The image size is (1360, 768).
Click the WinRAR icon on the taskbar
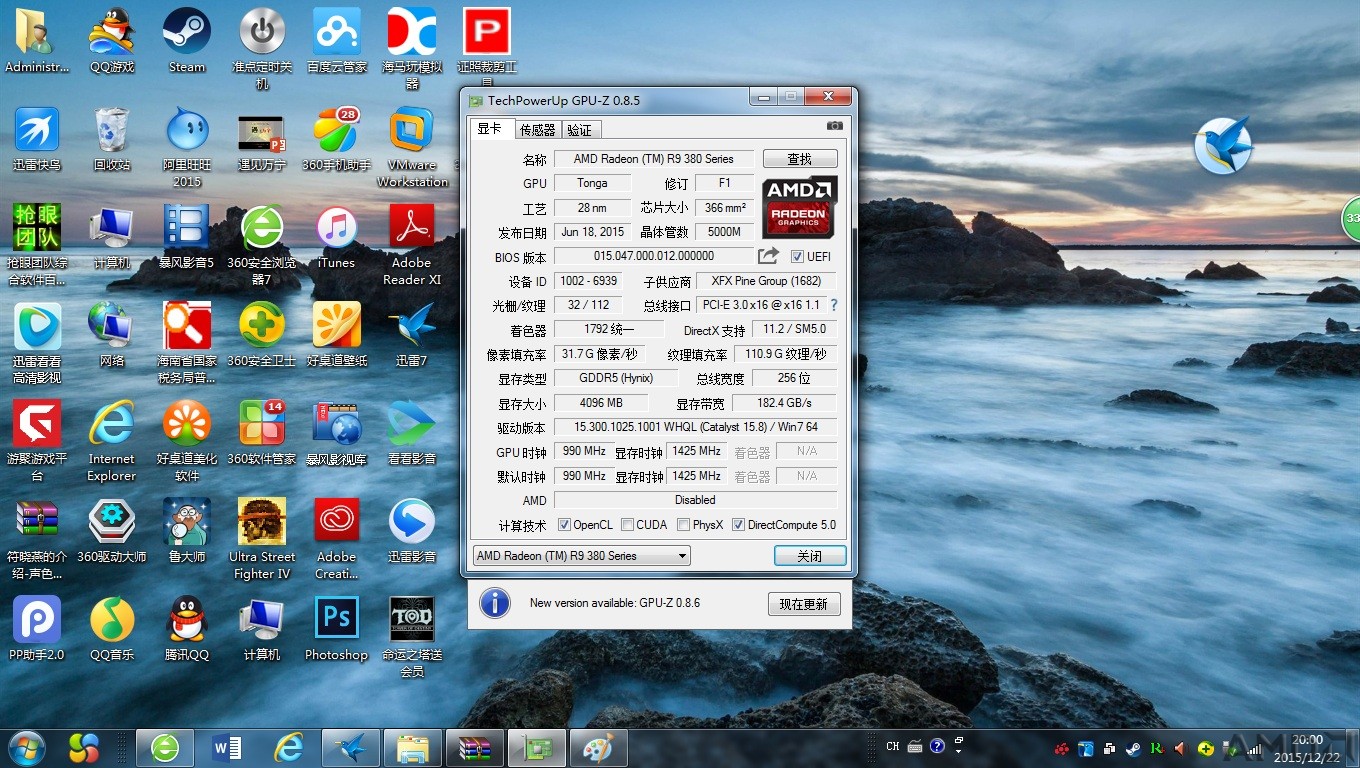pyautogui.click(x=474, y=747)
